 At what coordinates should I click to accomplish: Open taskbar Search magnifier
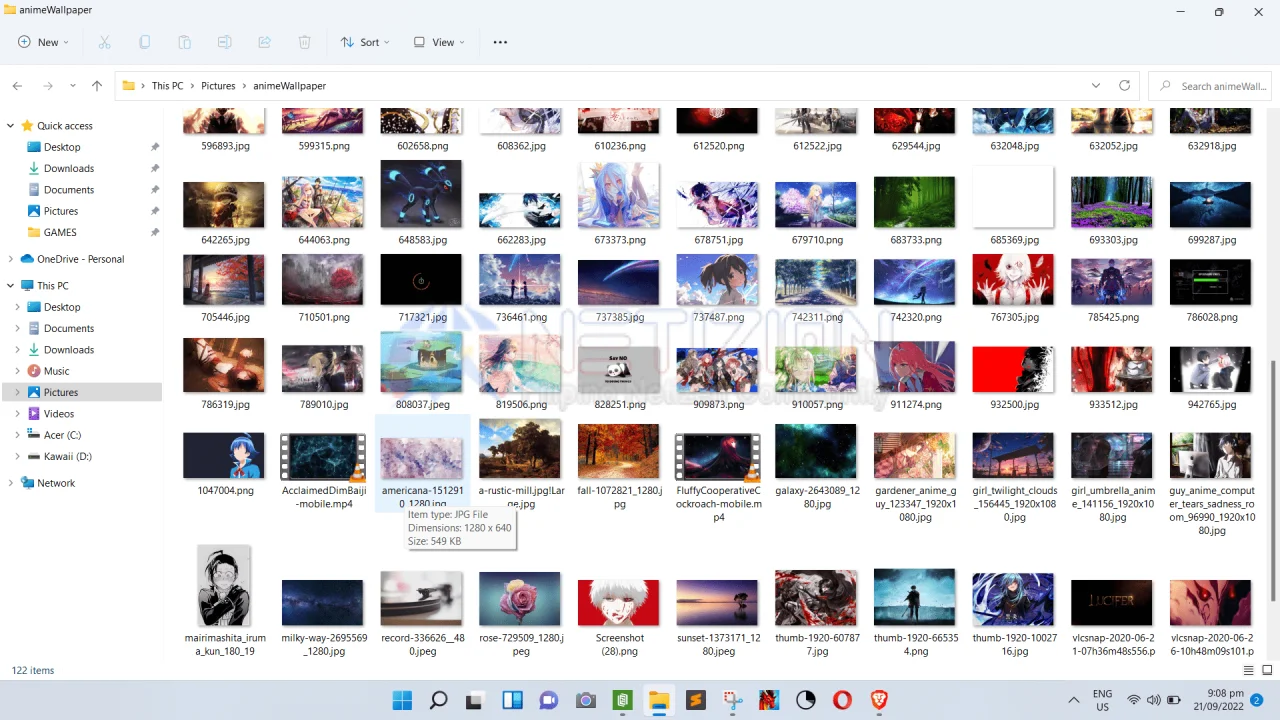(x=438, y=700)
